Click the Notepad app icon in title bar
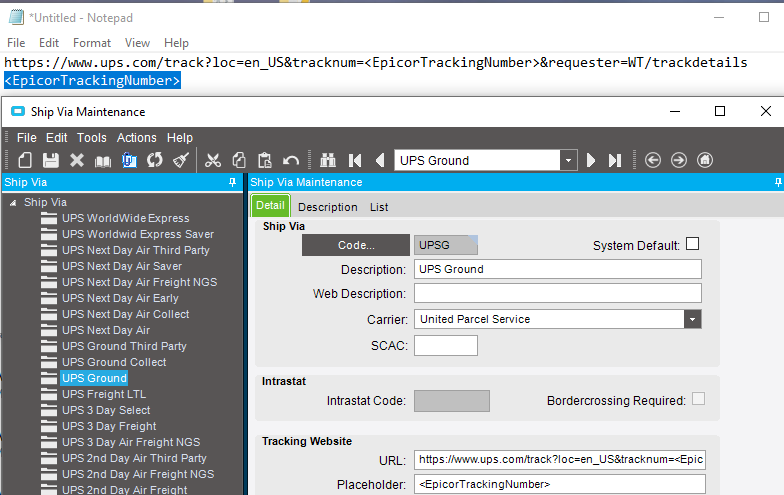Image resolution: width=784 pixels, height=495 pixels. pos(16,18)
